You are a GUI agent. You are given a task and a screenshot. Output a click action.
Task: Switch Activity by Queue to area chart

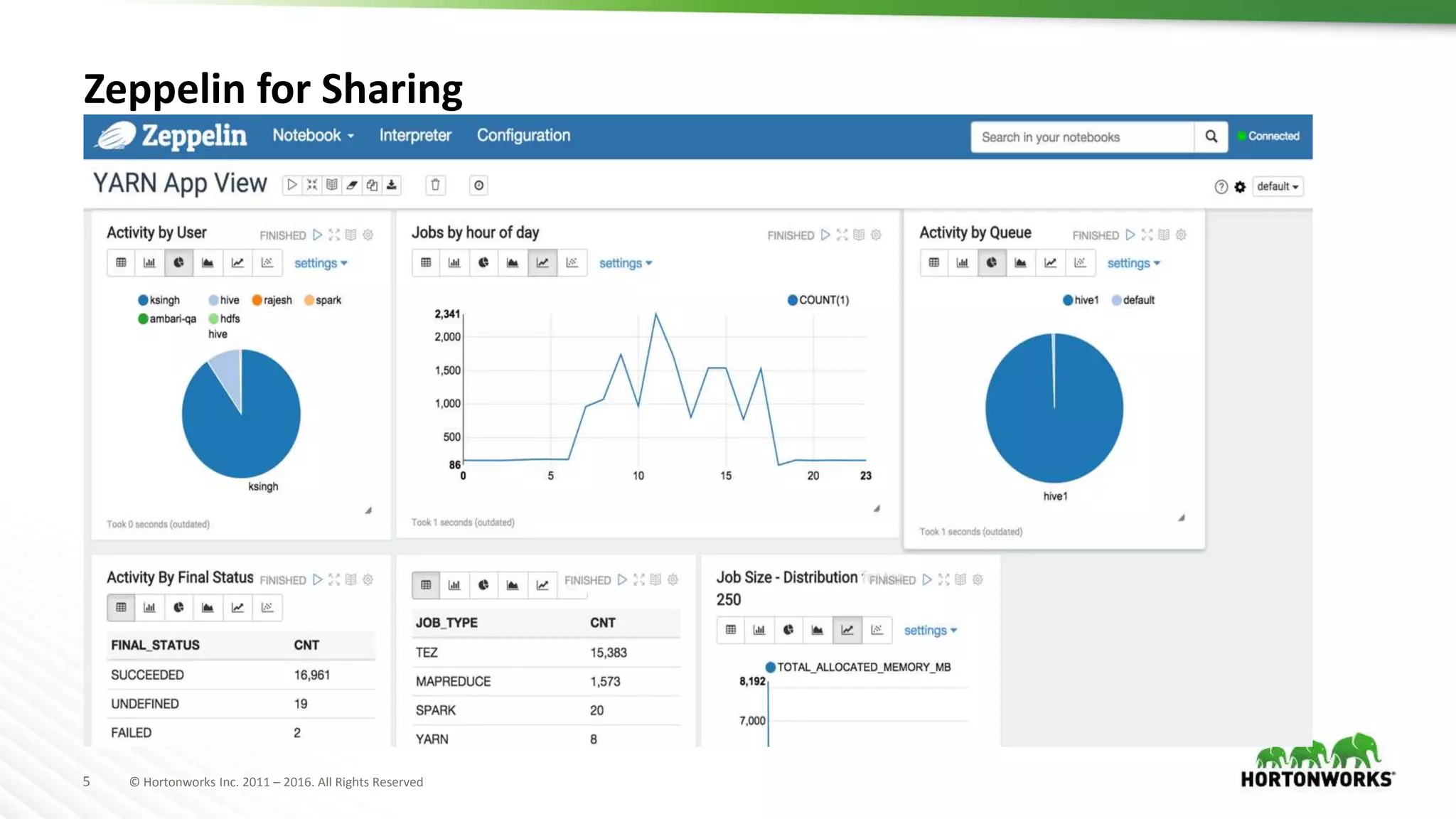click(x=1020, y=263)
